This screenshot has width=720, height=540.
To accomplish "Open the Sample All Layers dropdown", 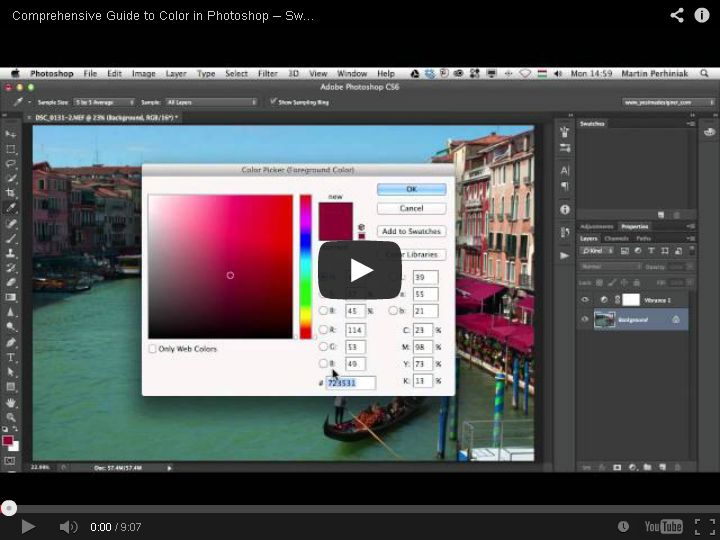I will coord(210,102).
